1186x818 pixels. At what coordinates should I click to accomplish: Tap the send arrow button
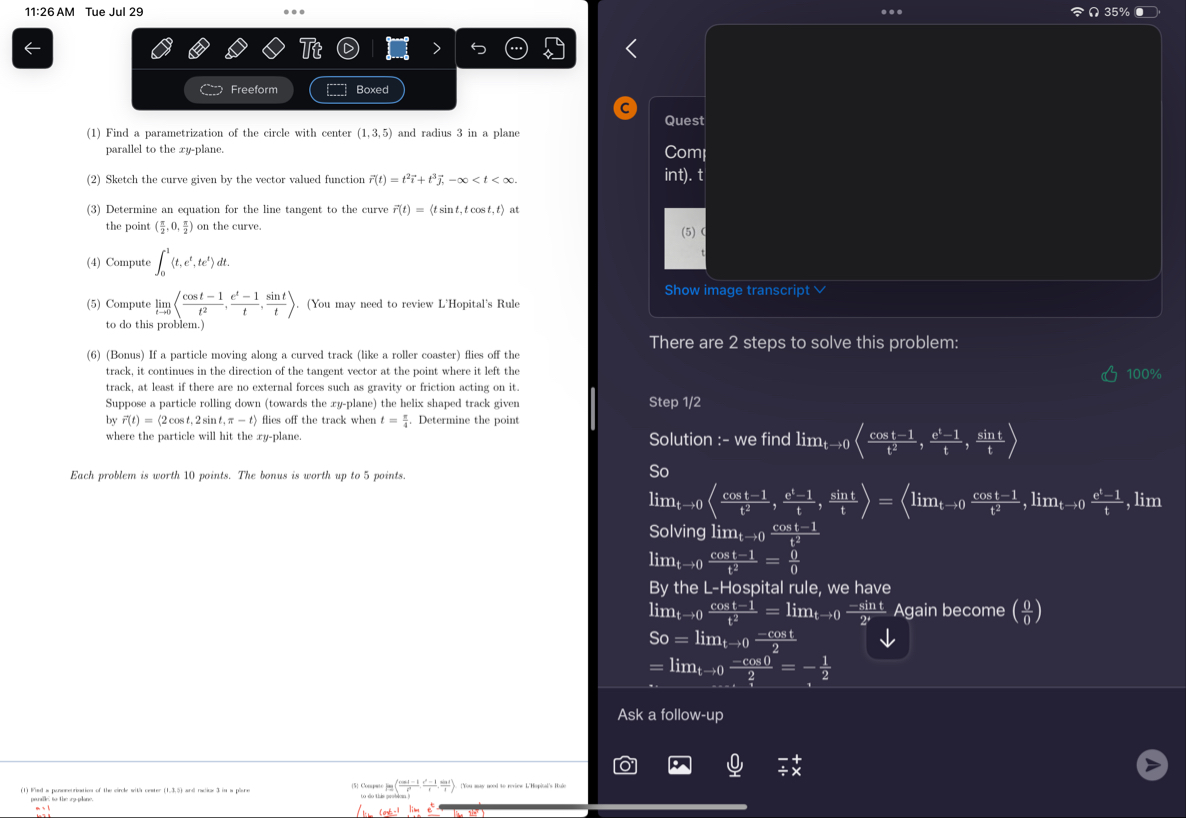1151,764
